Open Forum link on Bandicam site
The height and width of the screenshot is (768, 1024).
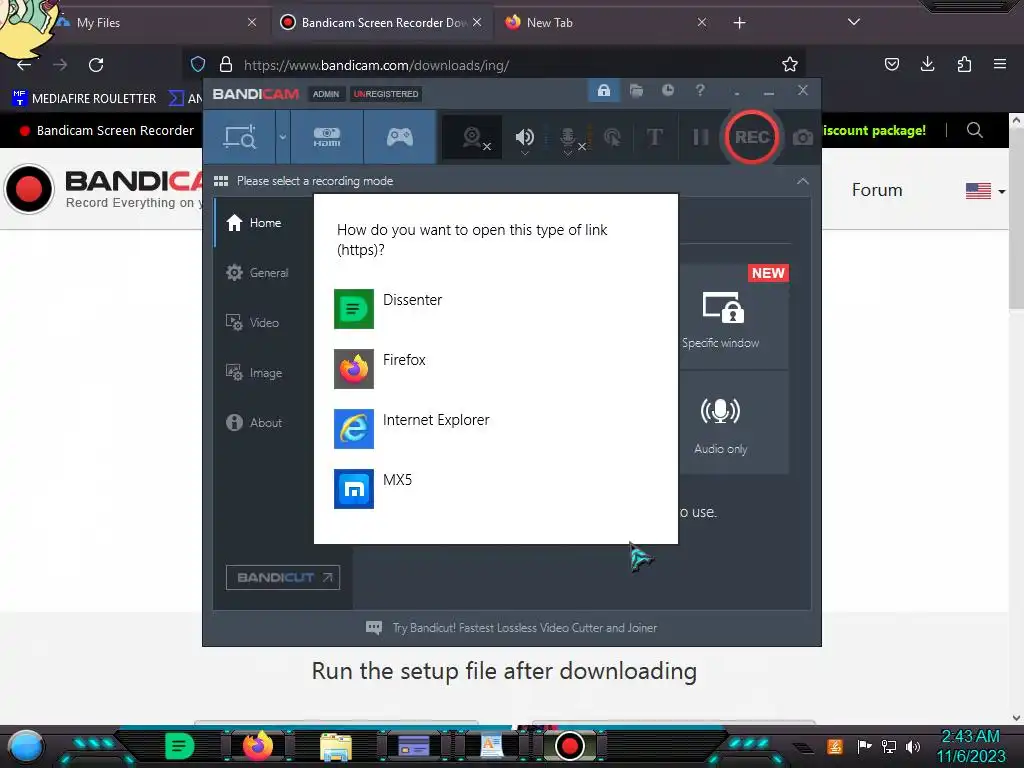(x=877, y=190)
